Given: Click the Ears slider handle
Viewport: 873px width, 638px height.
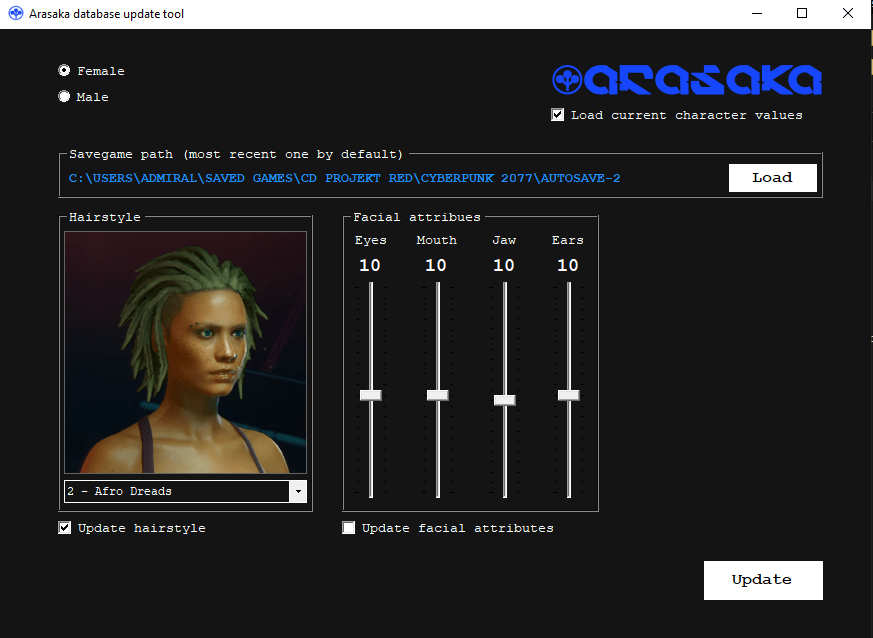Looking at the screenshot, I should [x=569, y=395].
